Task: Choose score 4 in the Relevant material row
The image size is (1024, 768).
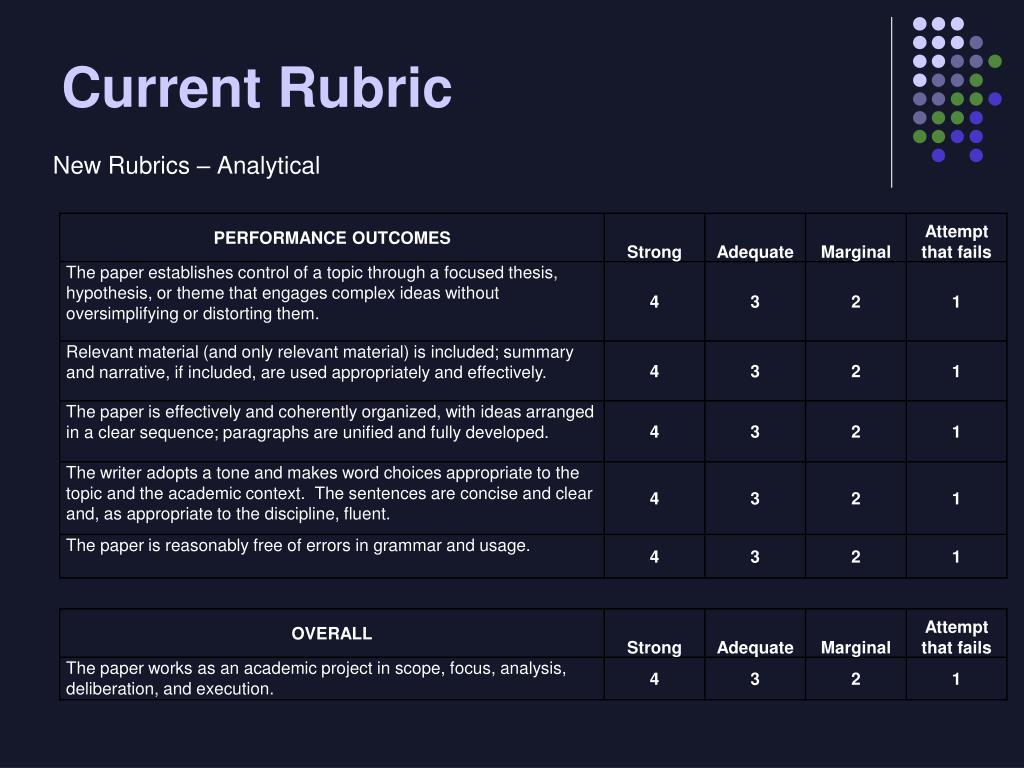Action: pyautogui.click(x=654, y=372)
